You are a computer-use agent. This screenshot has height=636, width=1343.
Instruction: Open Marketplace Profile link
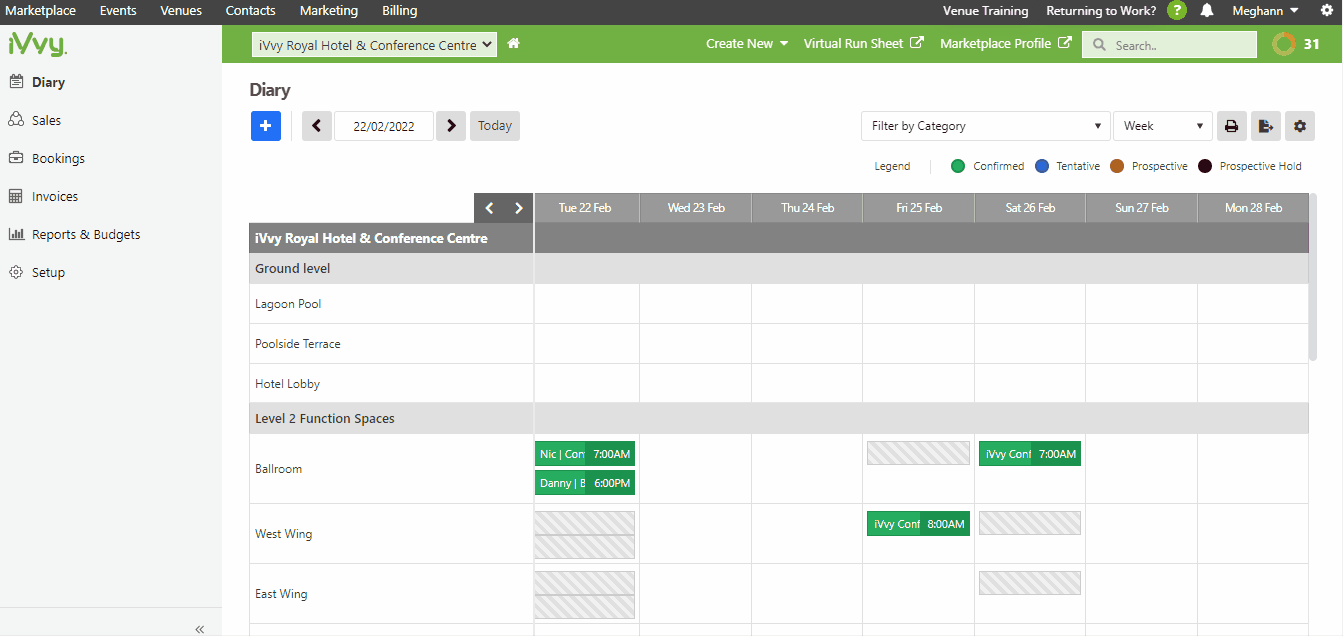pos(1006,44)
